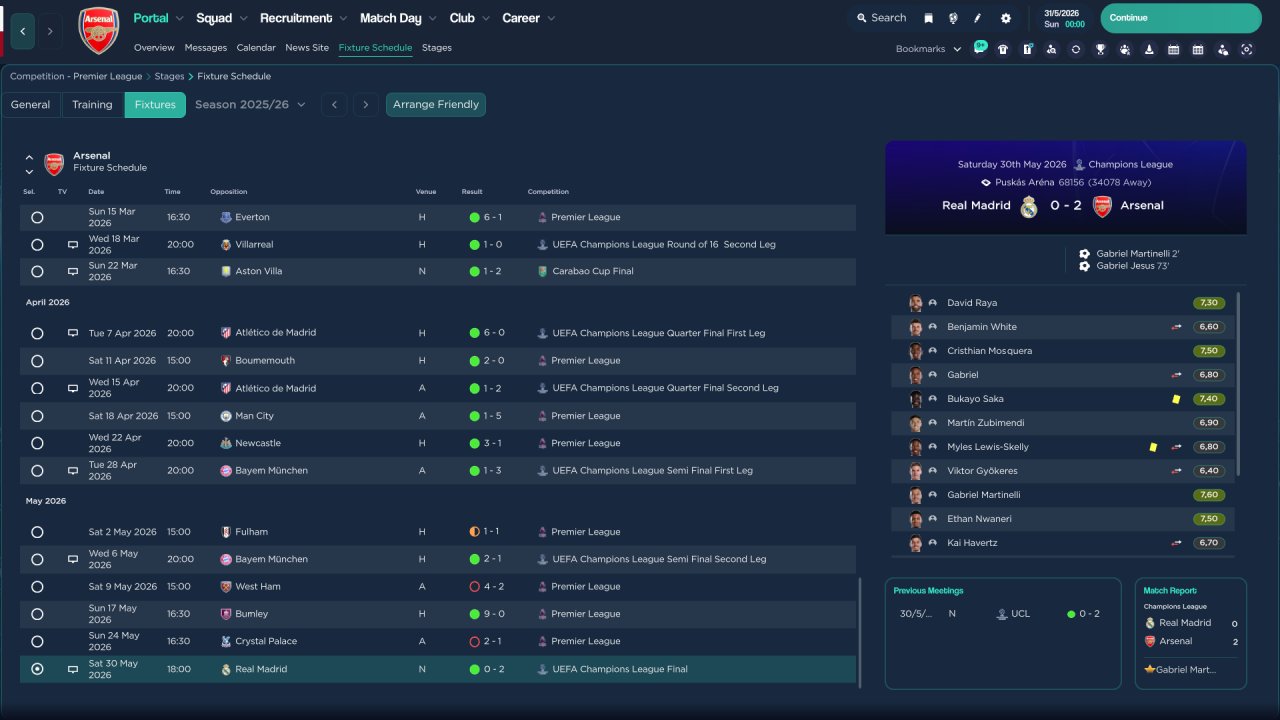Image resolution: width=1280 pixels, height=720 pixels.
Task: Click the Arrange Friendly button
Action: click(436, 105)
